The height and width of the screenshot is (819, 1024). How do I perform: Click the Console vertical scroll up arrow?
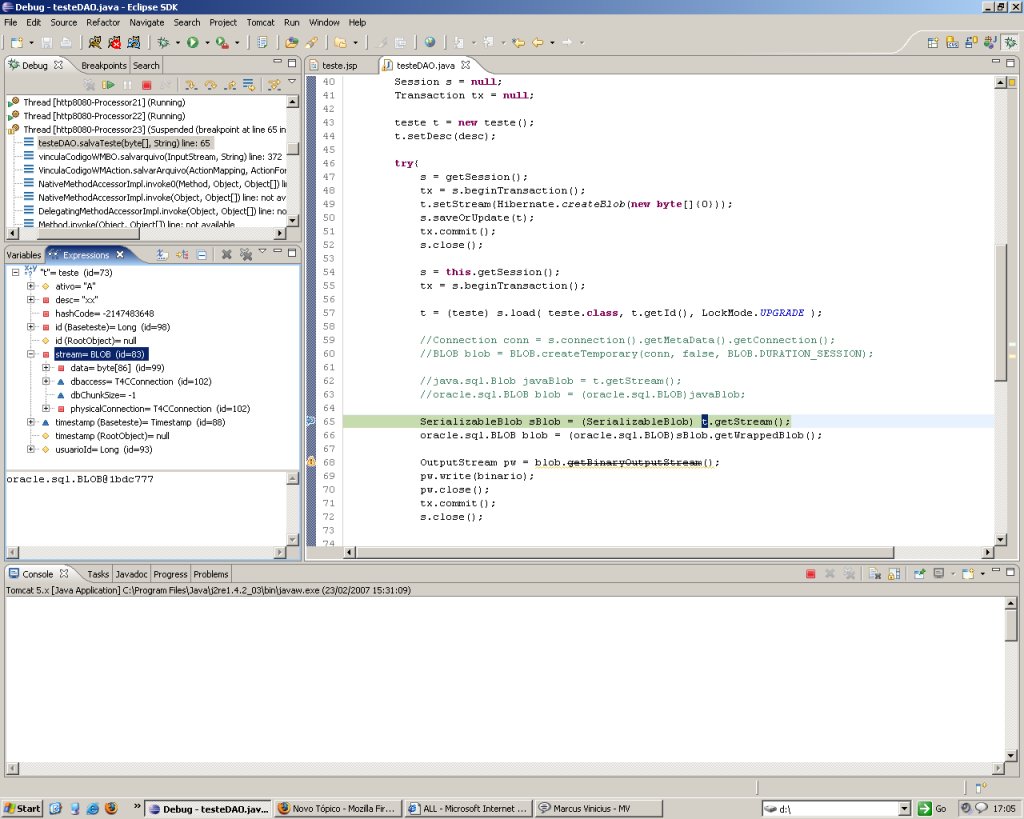[1011, 603]
